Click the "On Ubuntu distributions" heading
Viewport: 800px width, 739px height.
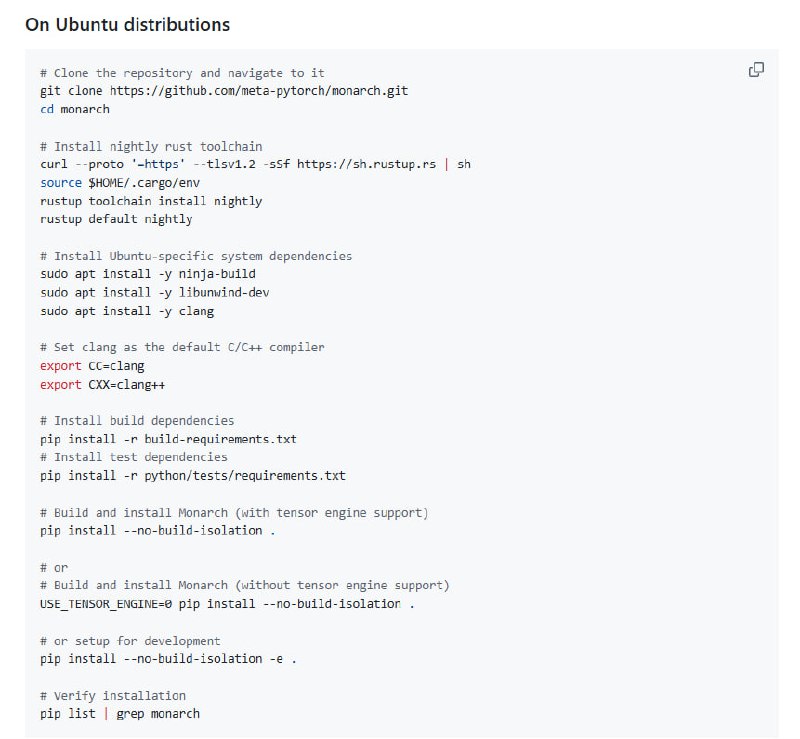(127, 24)
